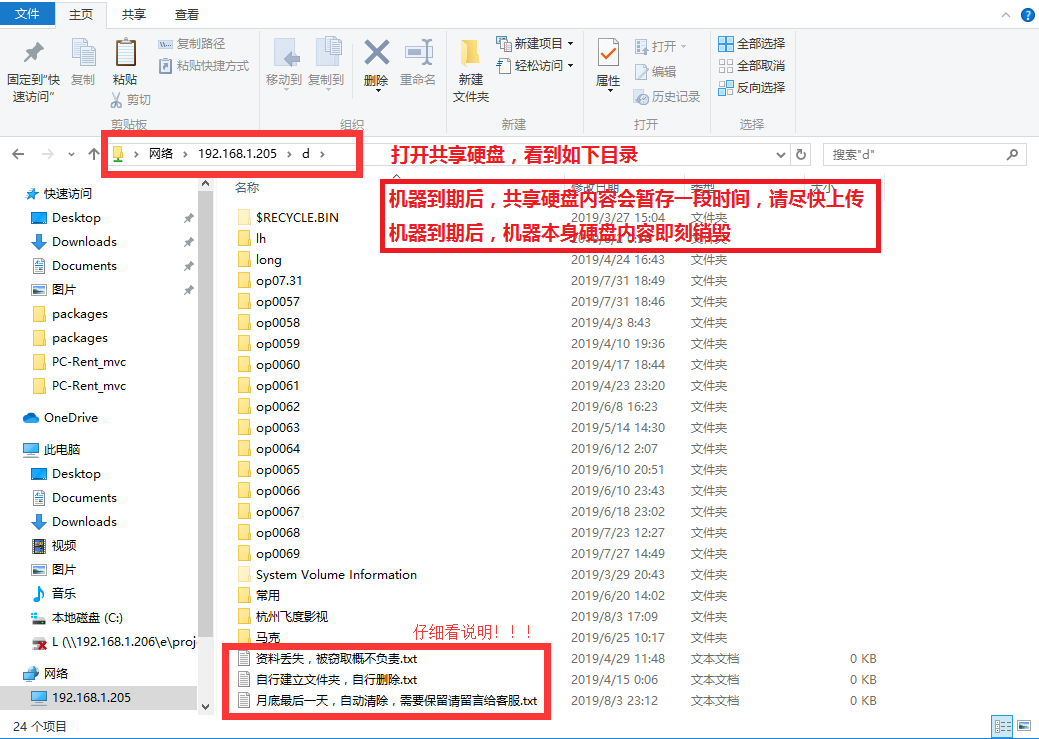Switch to Details view icon in status bar
Viewport: 1039px width, 739px height.
tap(1003, 726)
